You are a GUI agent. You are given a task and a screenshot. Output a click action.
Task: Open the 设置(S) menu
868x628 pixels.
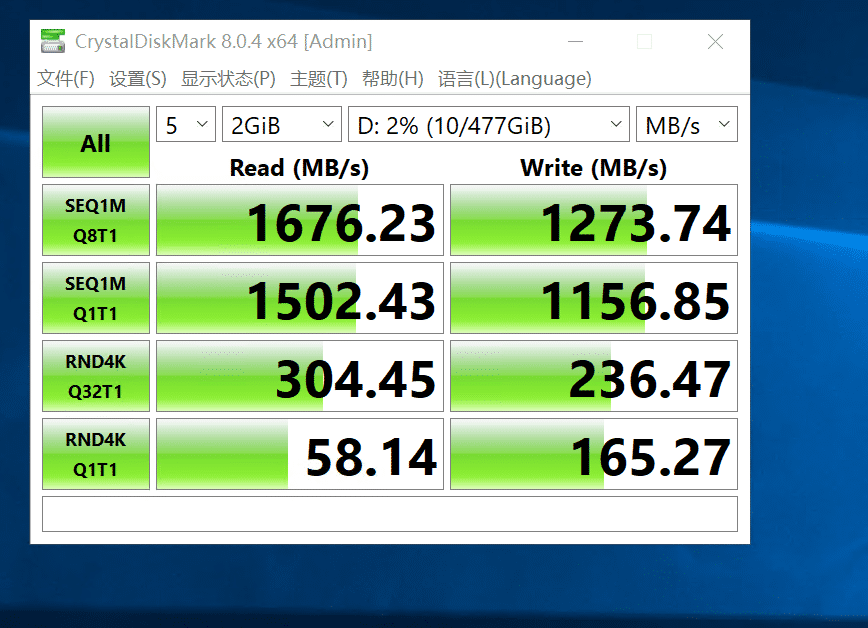coord(138,79)
